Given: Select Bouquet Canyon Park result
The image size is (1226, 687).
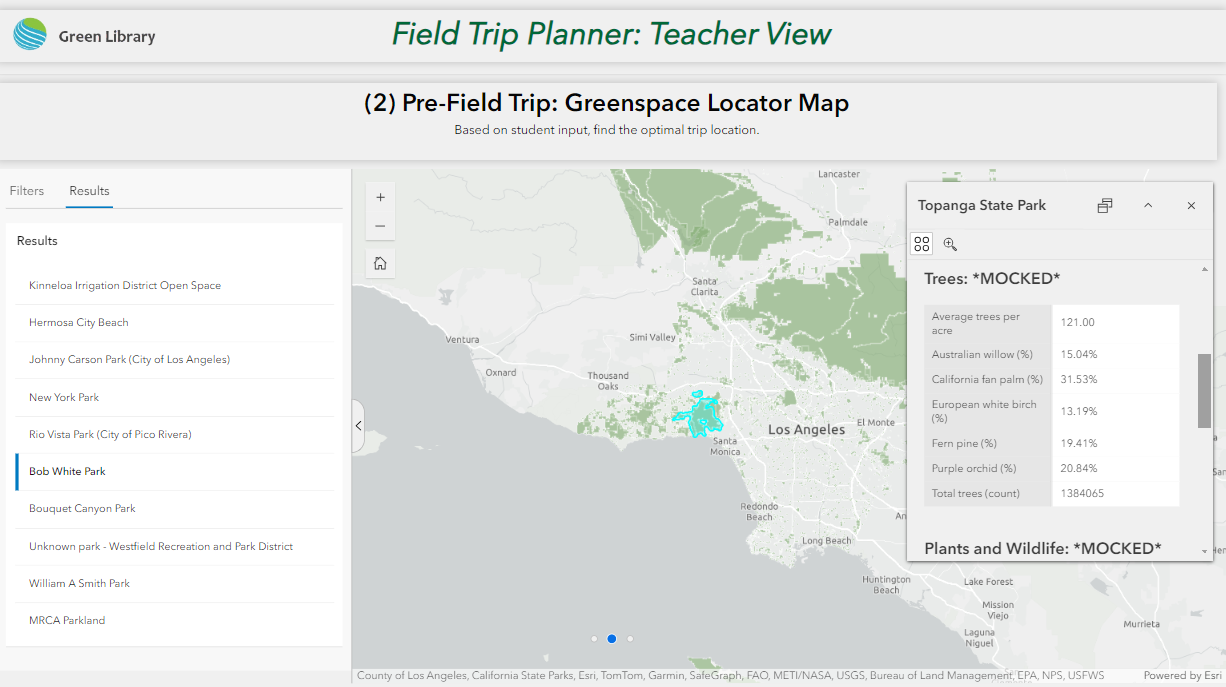Looking at the screenshot, I should pyautogui.click(x=82, y=509).
